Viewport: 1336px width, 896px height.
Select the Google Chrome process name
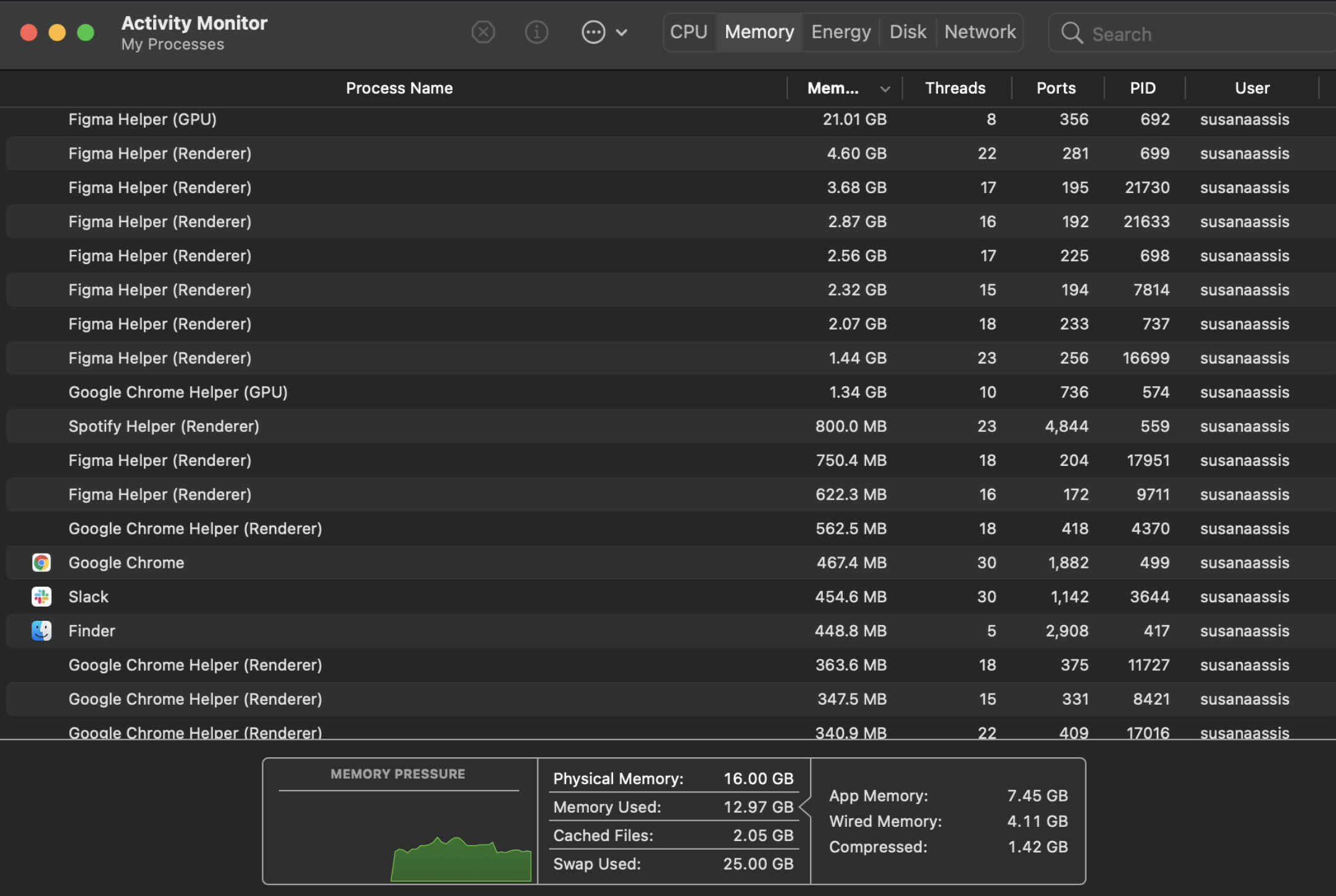click(126, 563)
